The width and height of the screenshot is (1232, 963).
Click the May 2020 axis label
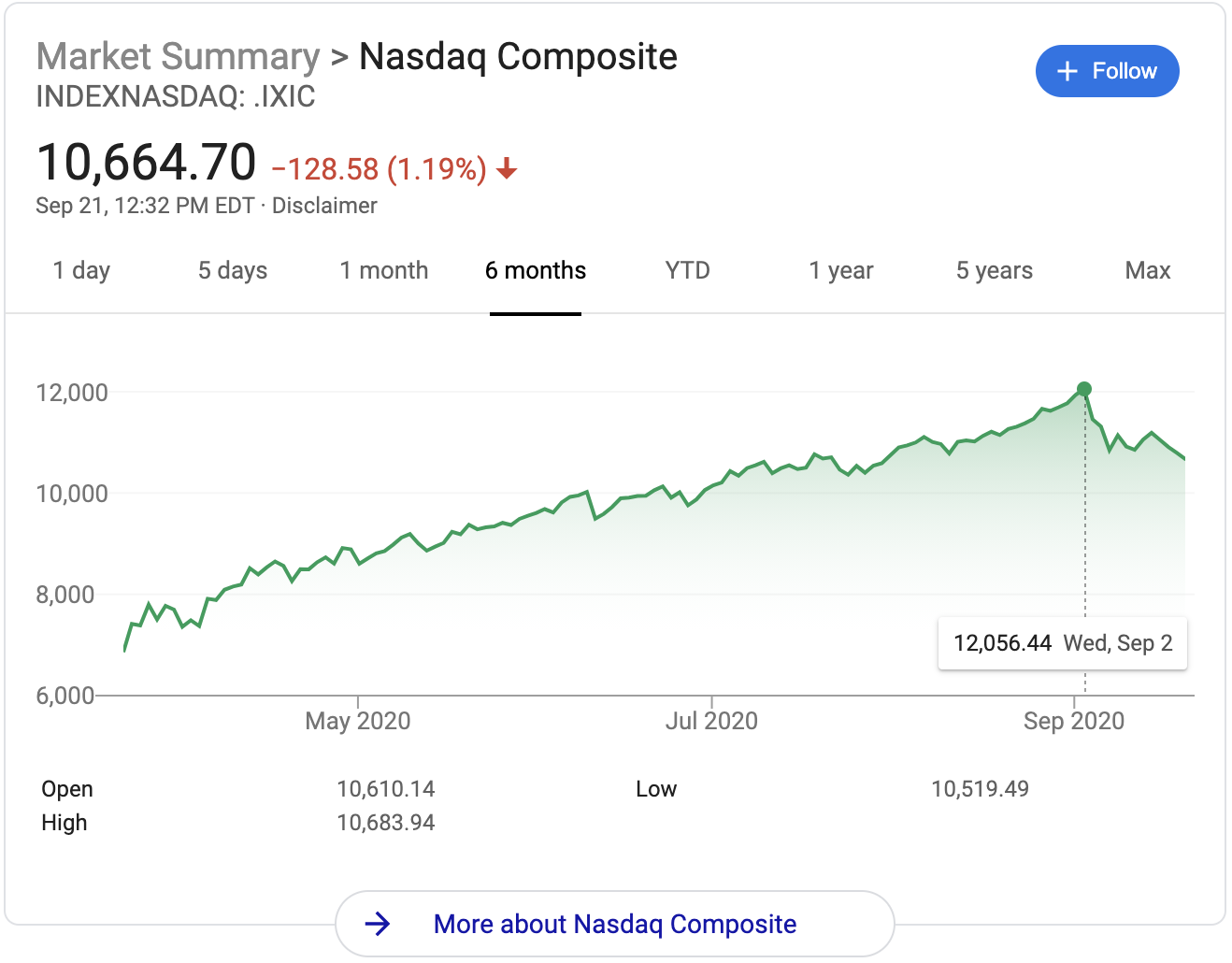click(358, 721)
